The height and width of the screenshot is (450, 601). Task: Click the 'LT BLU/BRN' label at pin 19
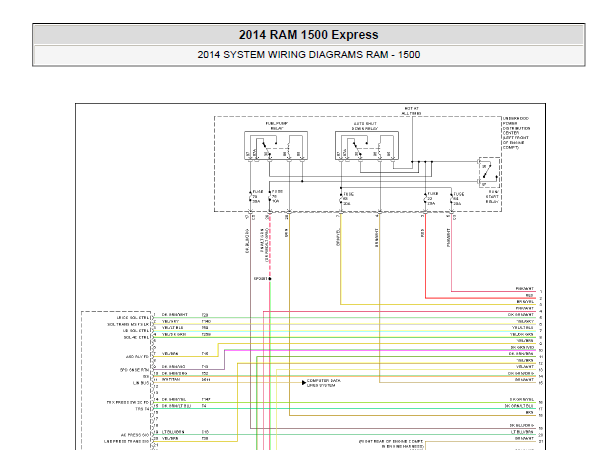(x=173, y=432)
